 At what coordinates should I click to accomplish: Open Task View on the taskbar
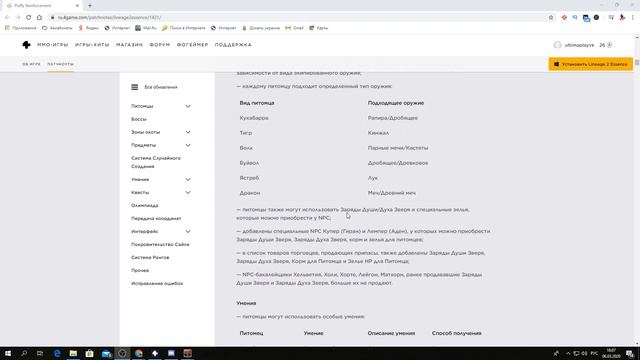(x=40, y=353)
